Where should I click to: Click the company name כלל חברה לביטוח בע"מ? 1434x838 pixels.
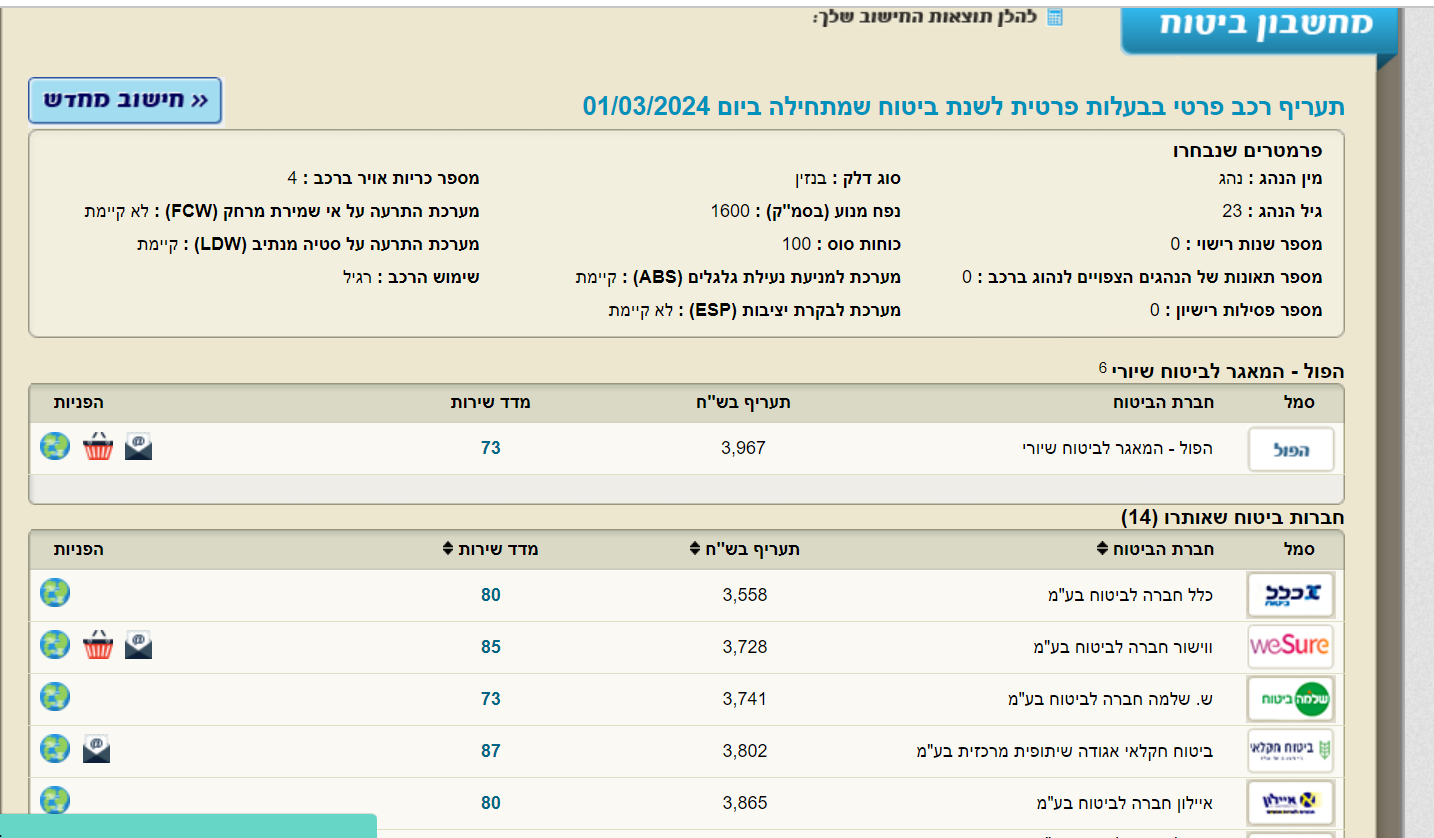tap(1130, 595)
